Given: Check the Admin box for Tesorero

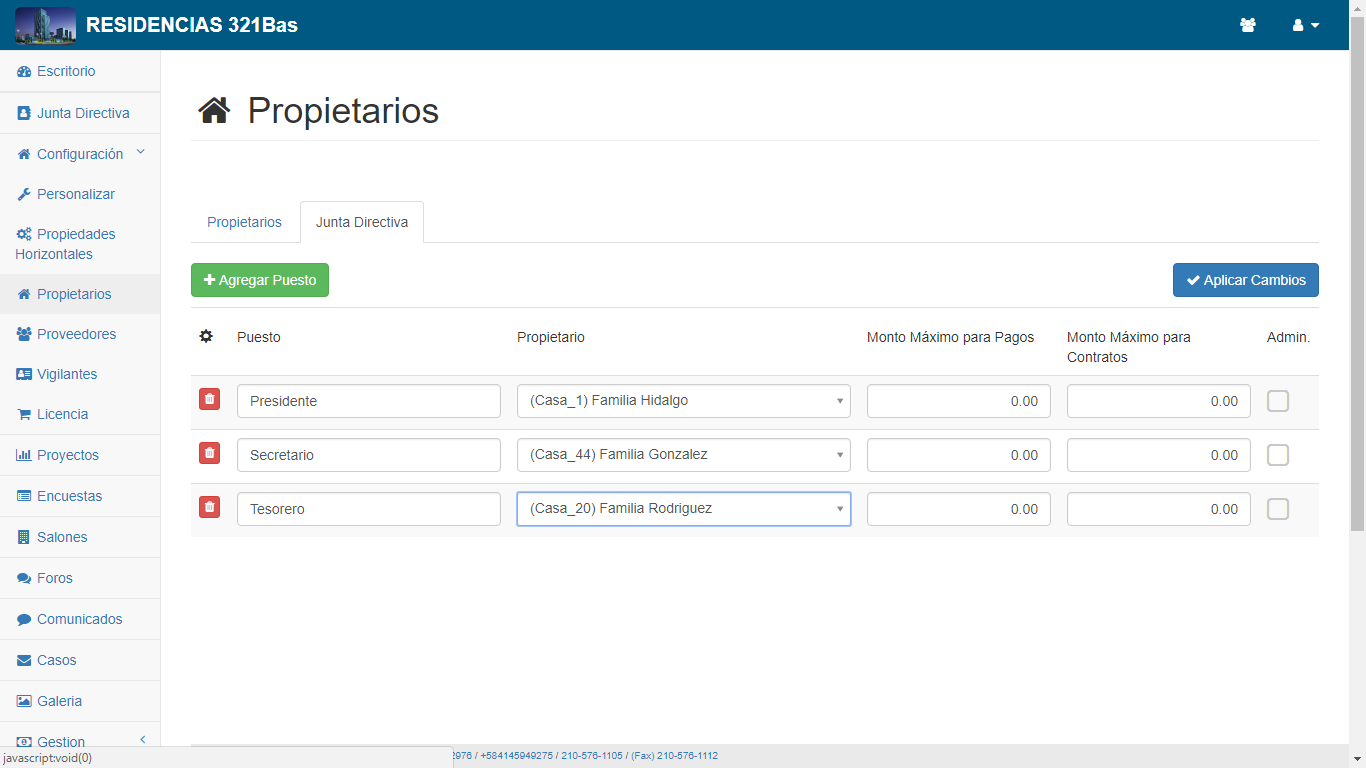Looking at the screenshot, I should tap(1277, 509).
